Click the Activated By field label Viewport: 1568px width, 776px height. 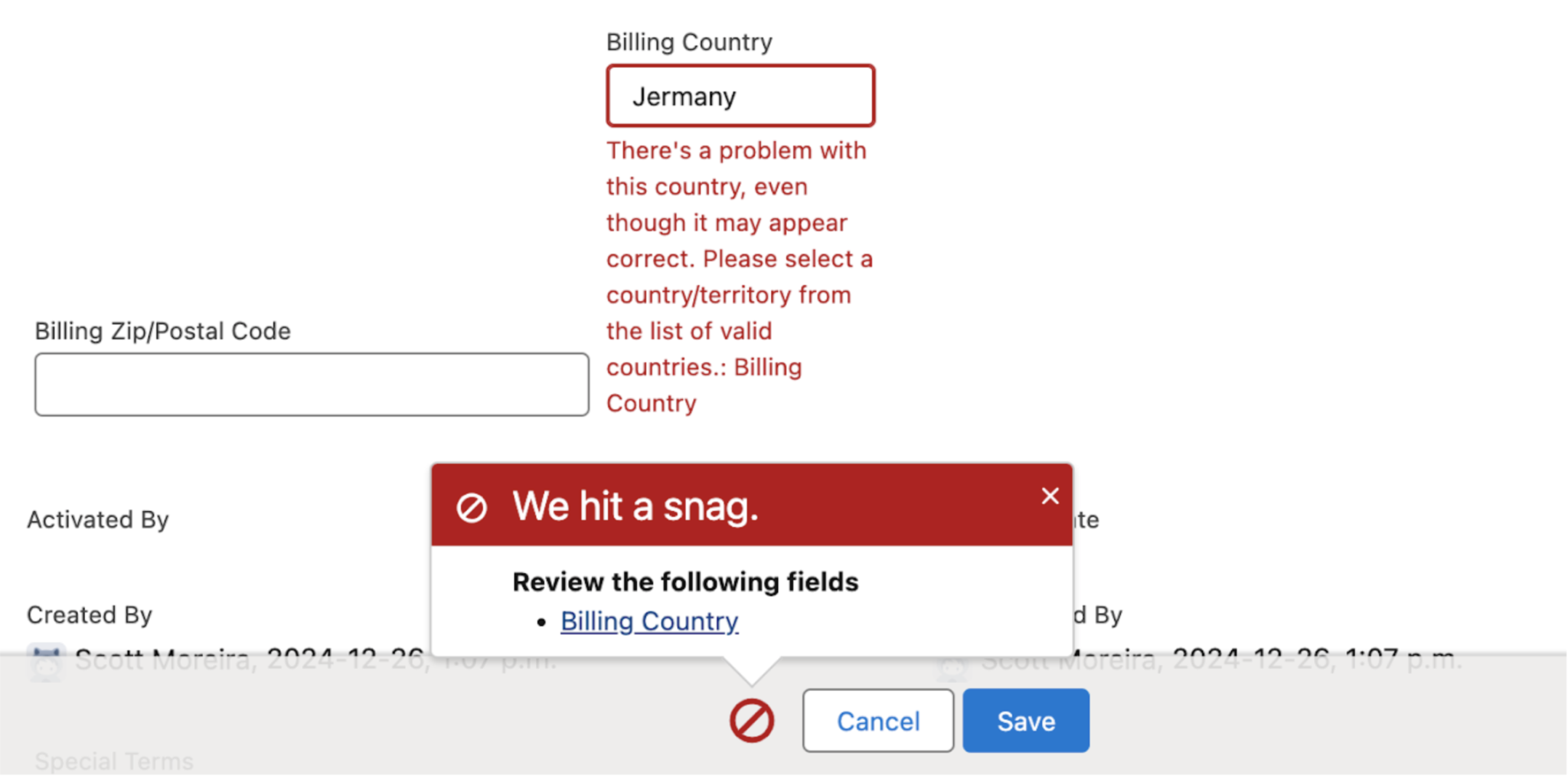coord(97,519)
